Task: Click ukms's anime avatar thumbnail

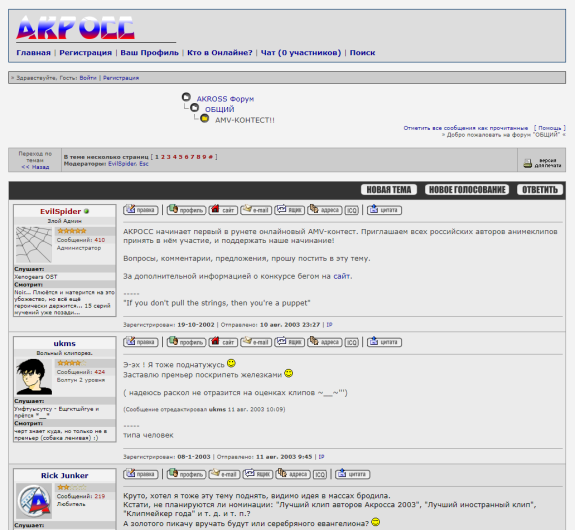Action: 34,377
